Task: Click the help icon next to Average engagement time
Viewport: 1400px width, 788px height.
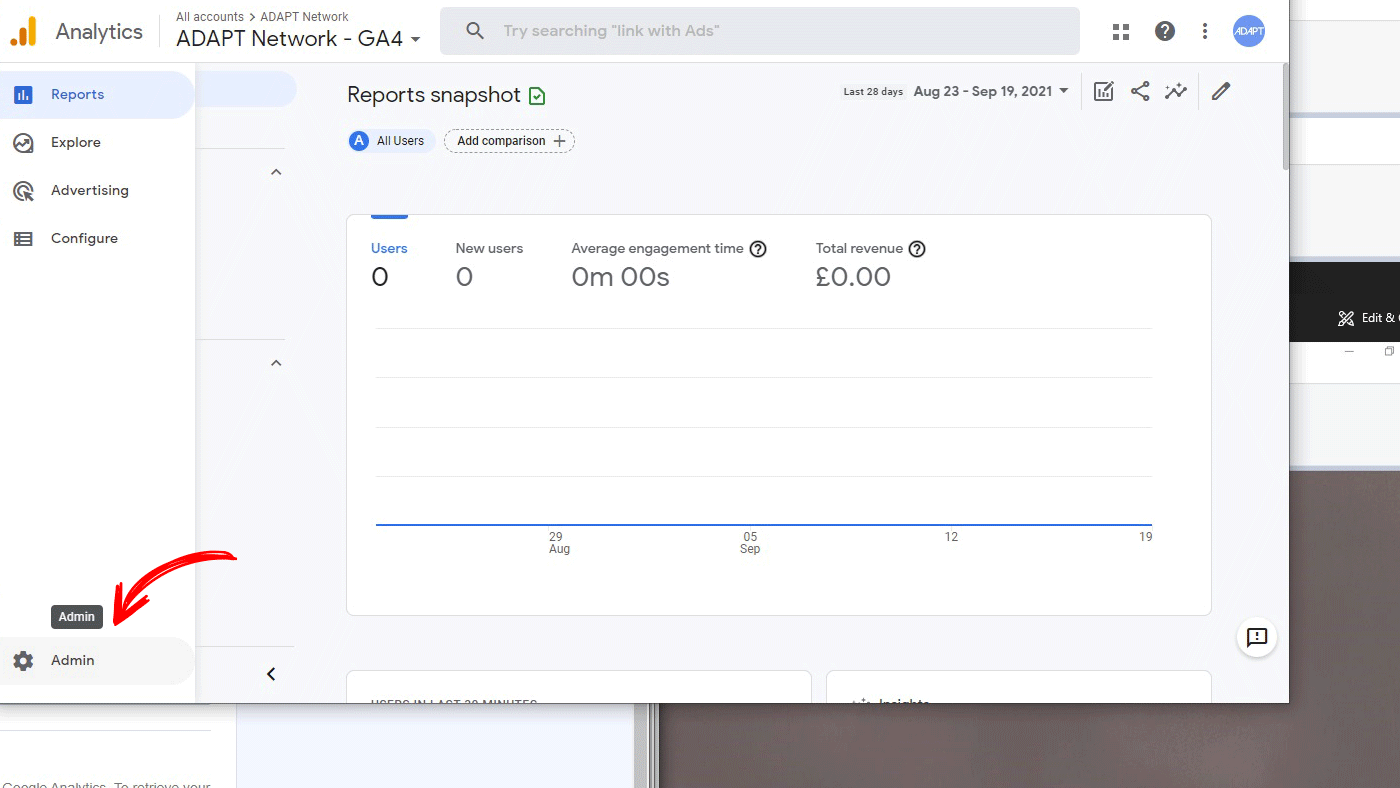Action: (x=758, y=249)
